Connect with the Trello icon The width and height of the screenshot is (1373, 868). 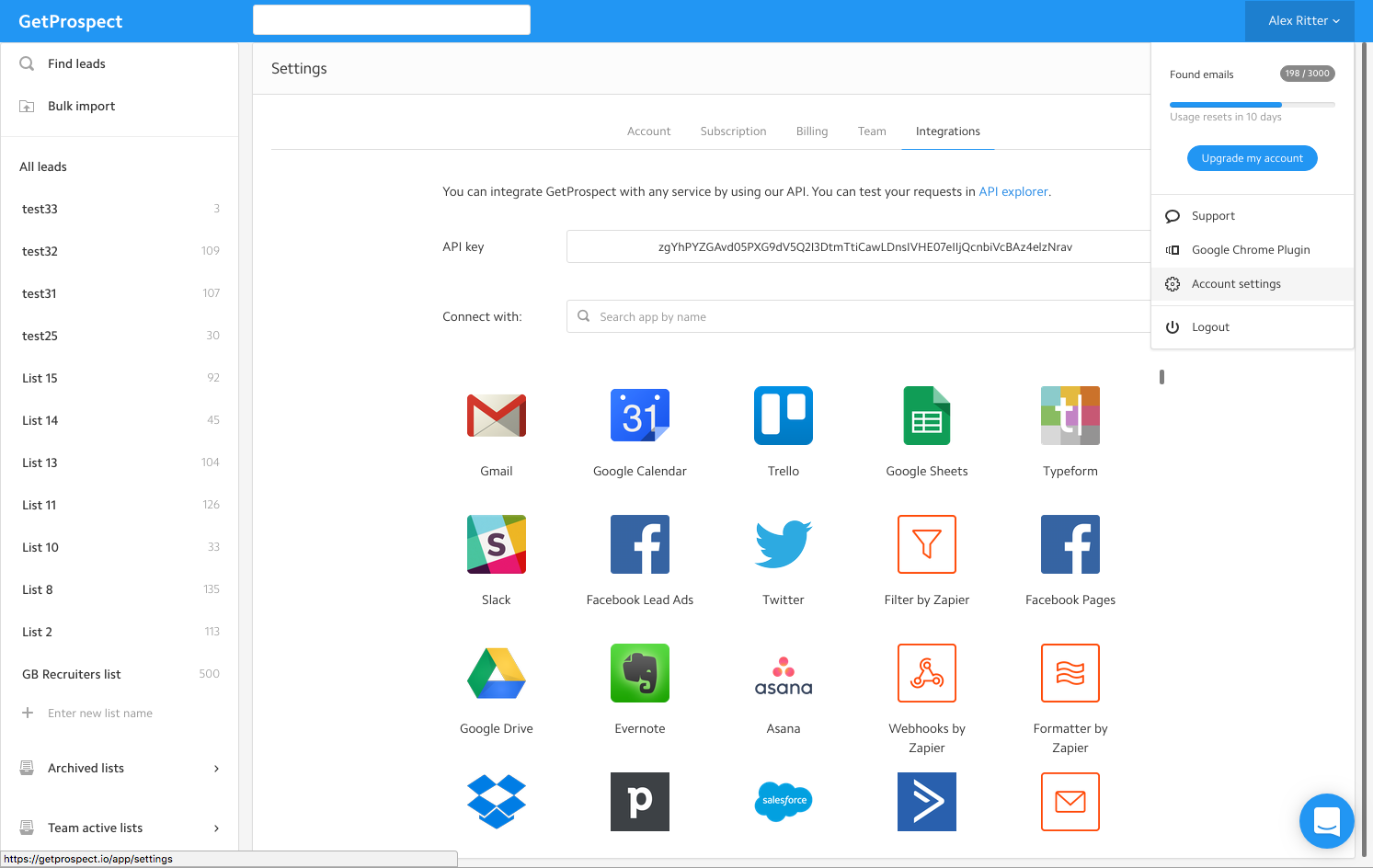pyautogui.click(x=784, y=416)
